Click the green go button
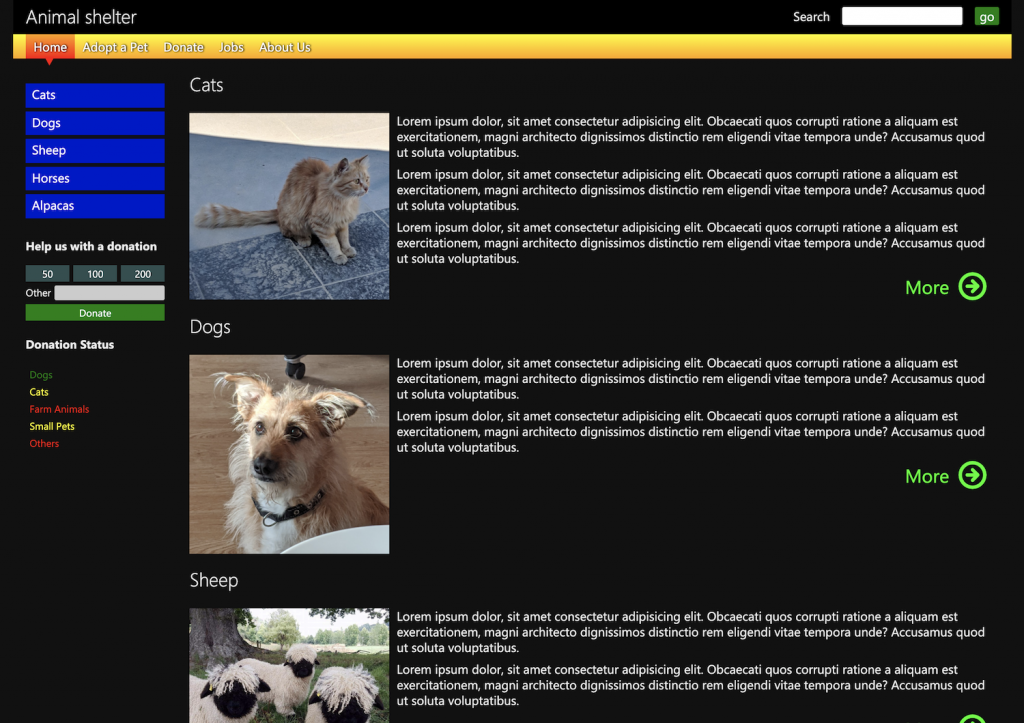This screenshot has width=1024, height=723. (986, 16)
